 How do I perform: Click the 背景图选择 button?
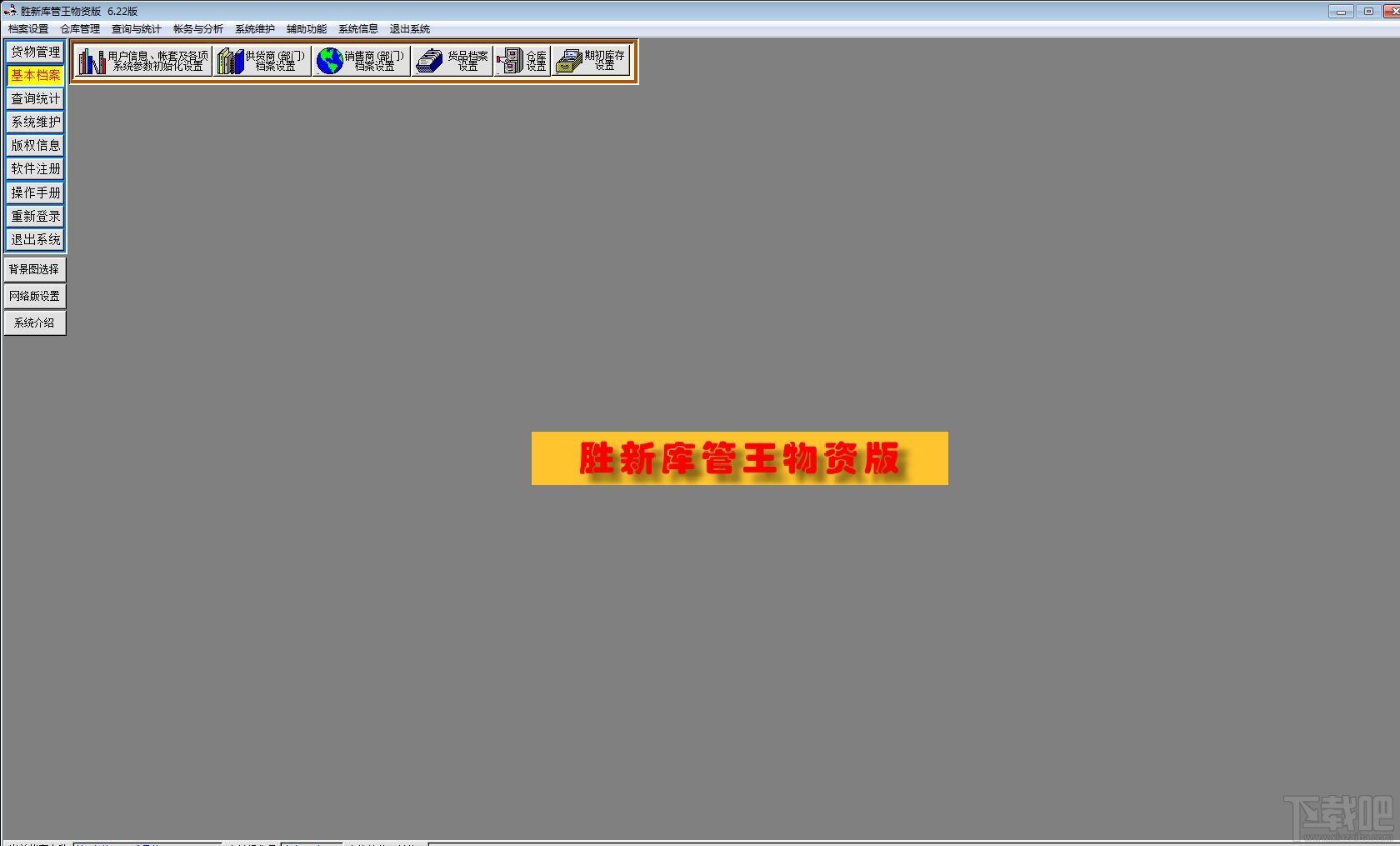(34, 269)
